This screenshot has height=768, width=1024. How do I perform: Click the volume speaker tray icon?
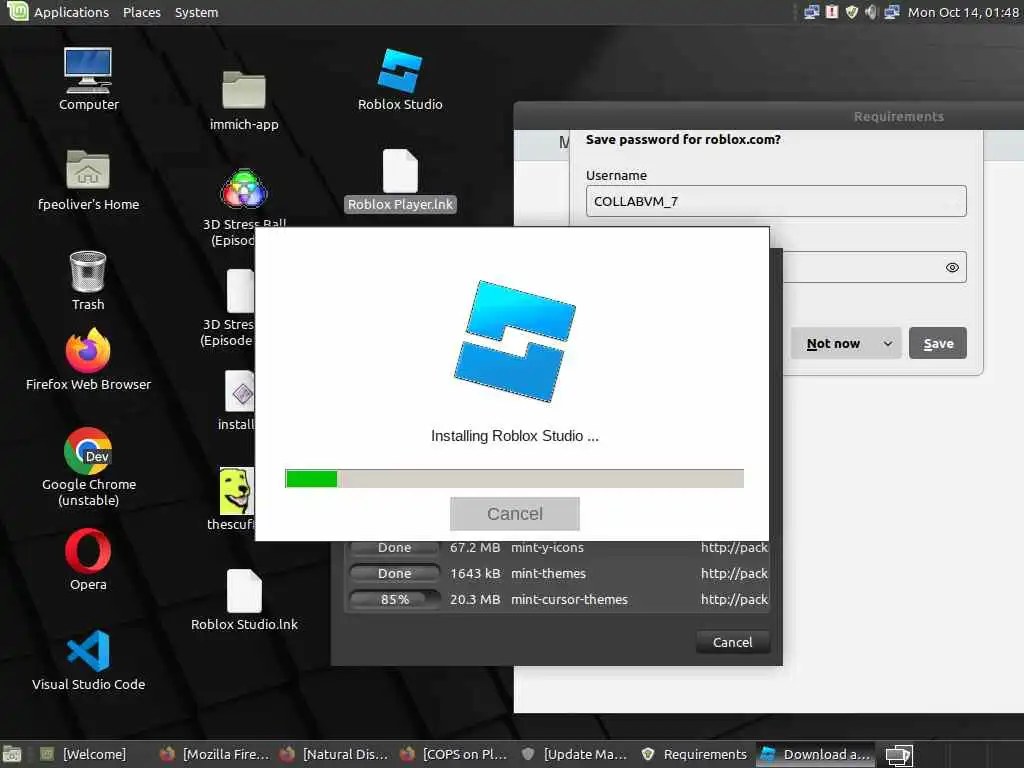tap(871, 12)
